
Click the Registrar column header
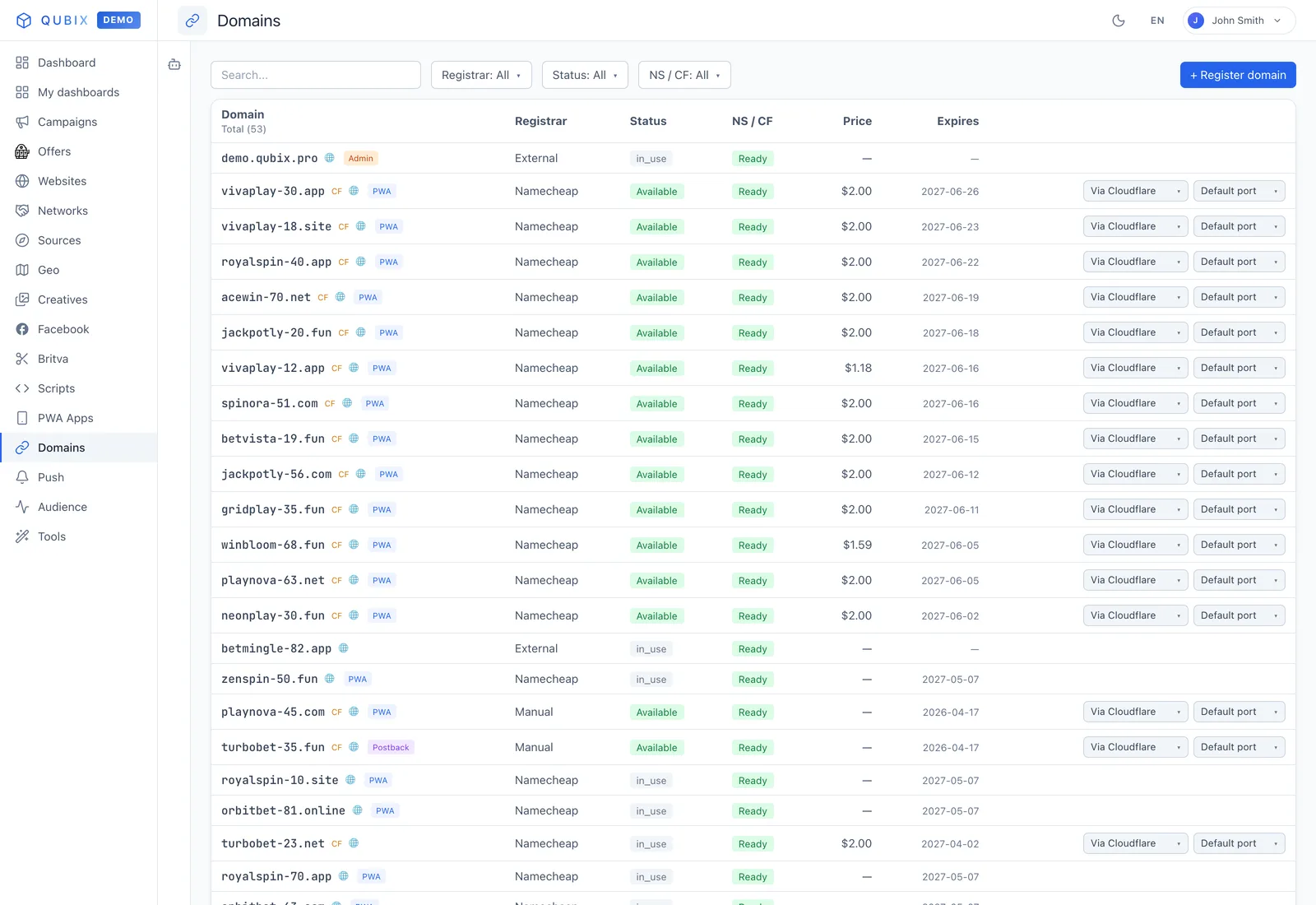pyautogui.click(x=540, y=121)
